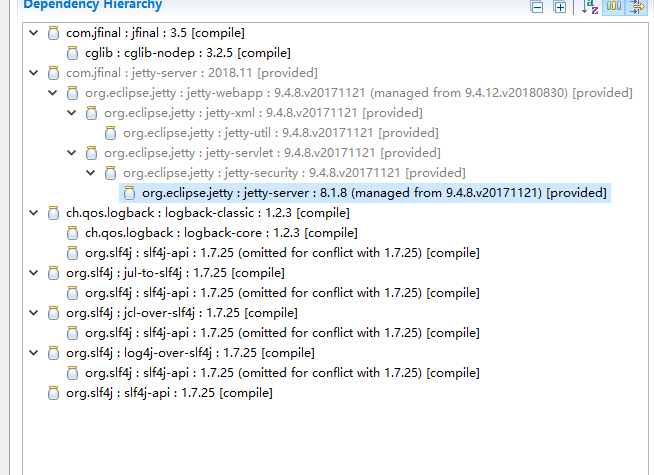
Task: Click the jar icon beside jetty-security
Action: point(111,173)
